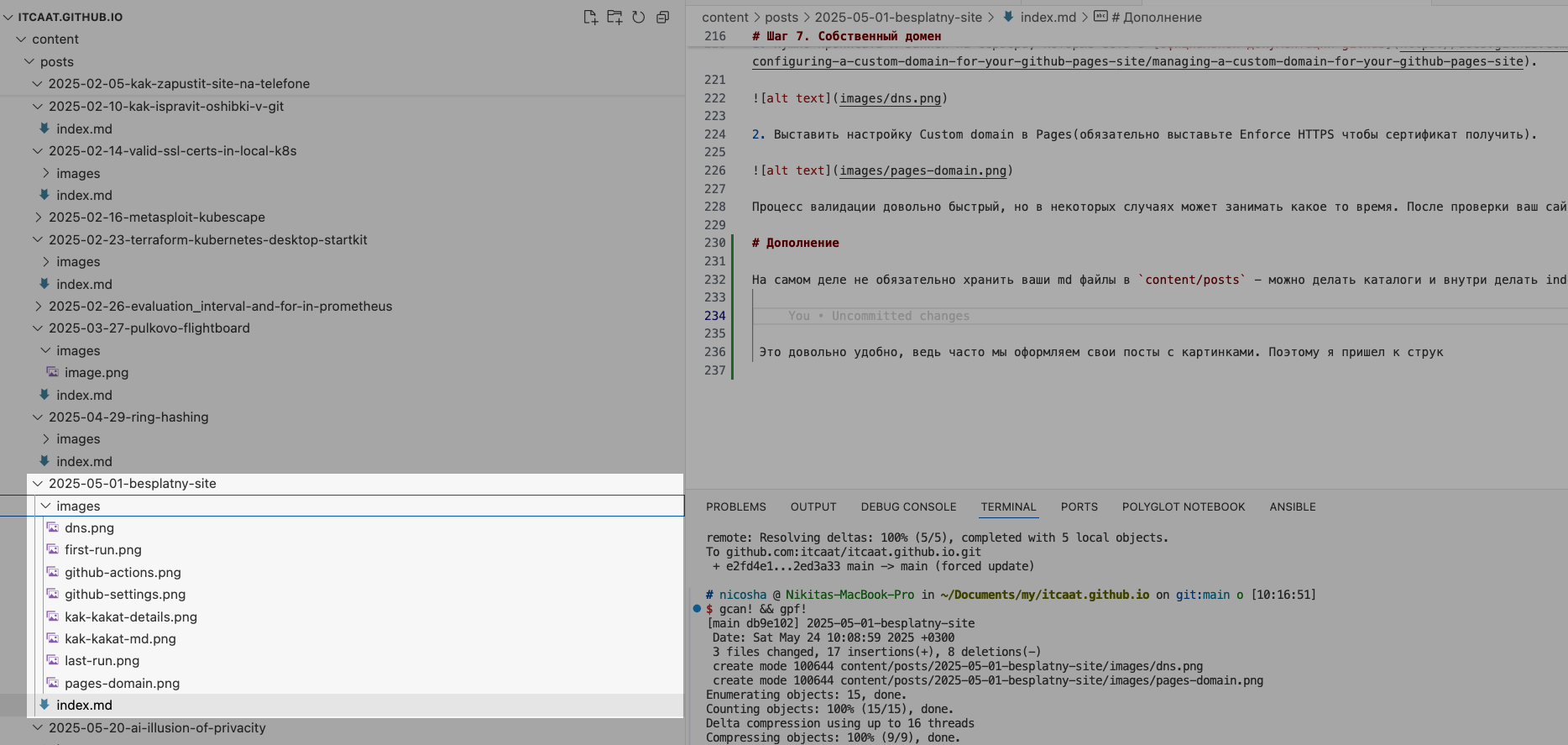1568x745 pixels.
Task: Click images folder under terraform-kubernetes-desktop-startkit
Action: 78,261
